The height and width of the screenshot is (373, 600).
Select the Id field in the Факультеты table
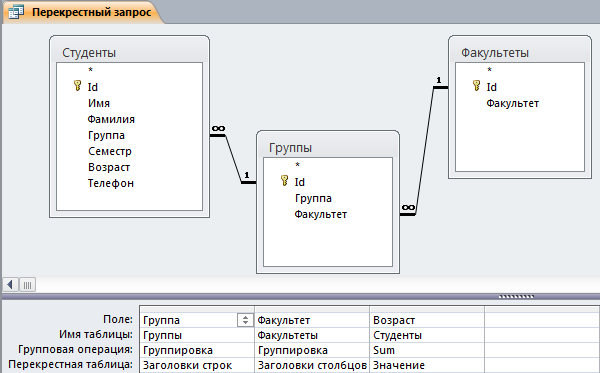(492, 87)
